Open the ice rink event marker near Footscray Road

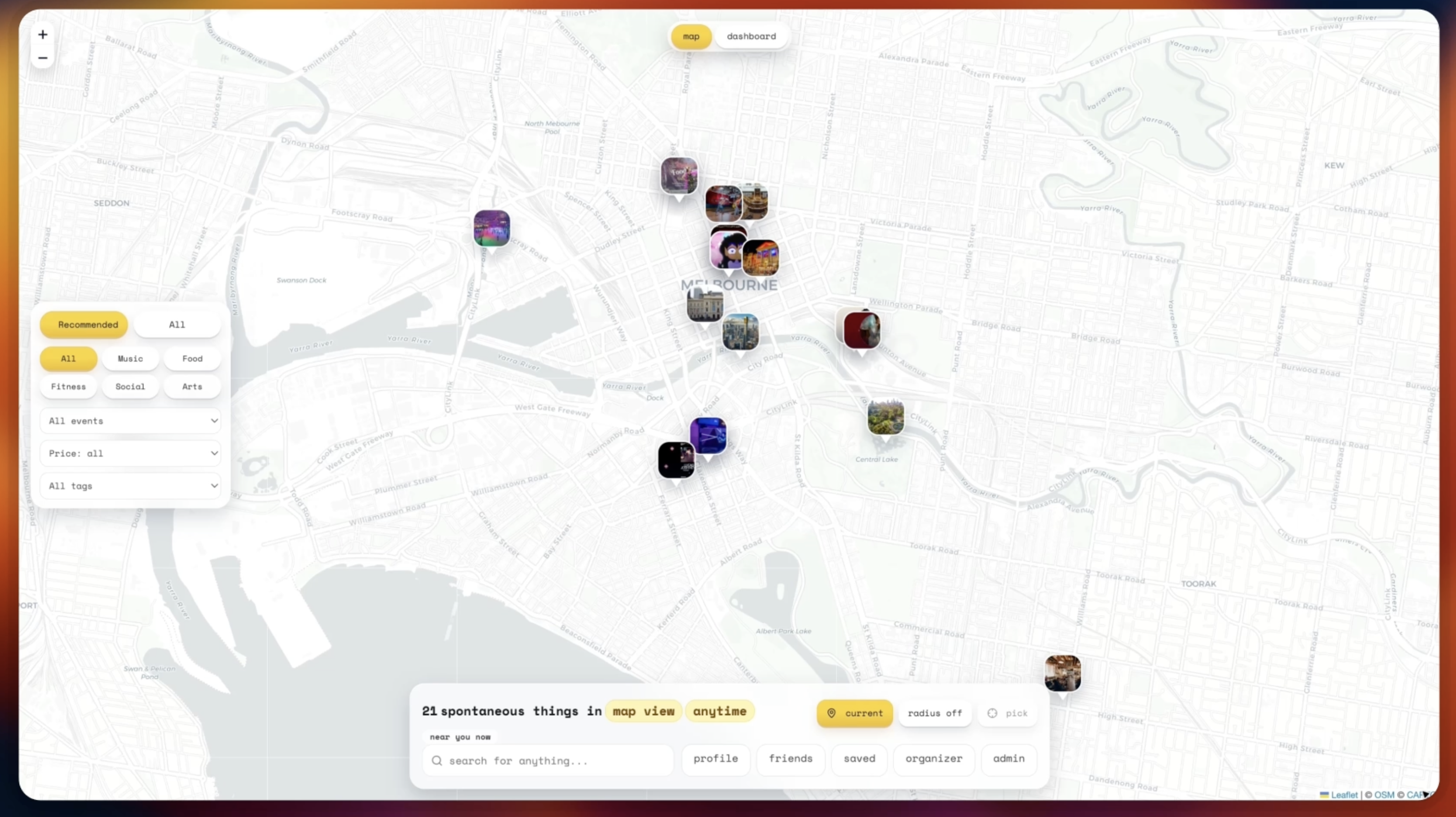pyautogui.click(x=491, y=228)
